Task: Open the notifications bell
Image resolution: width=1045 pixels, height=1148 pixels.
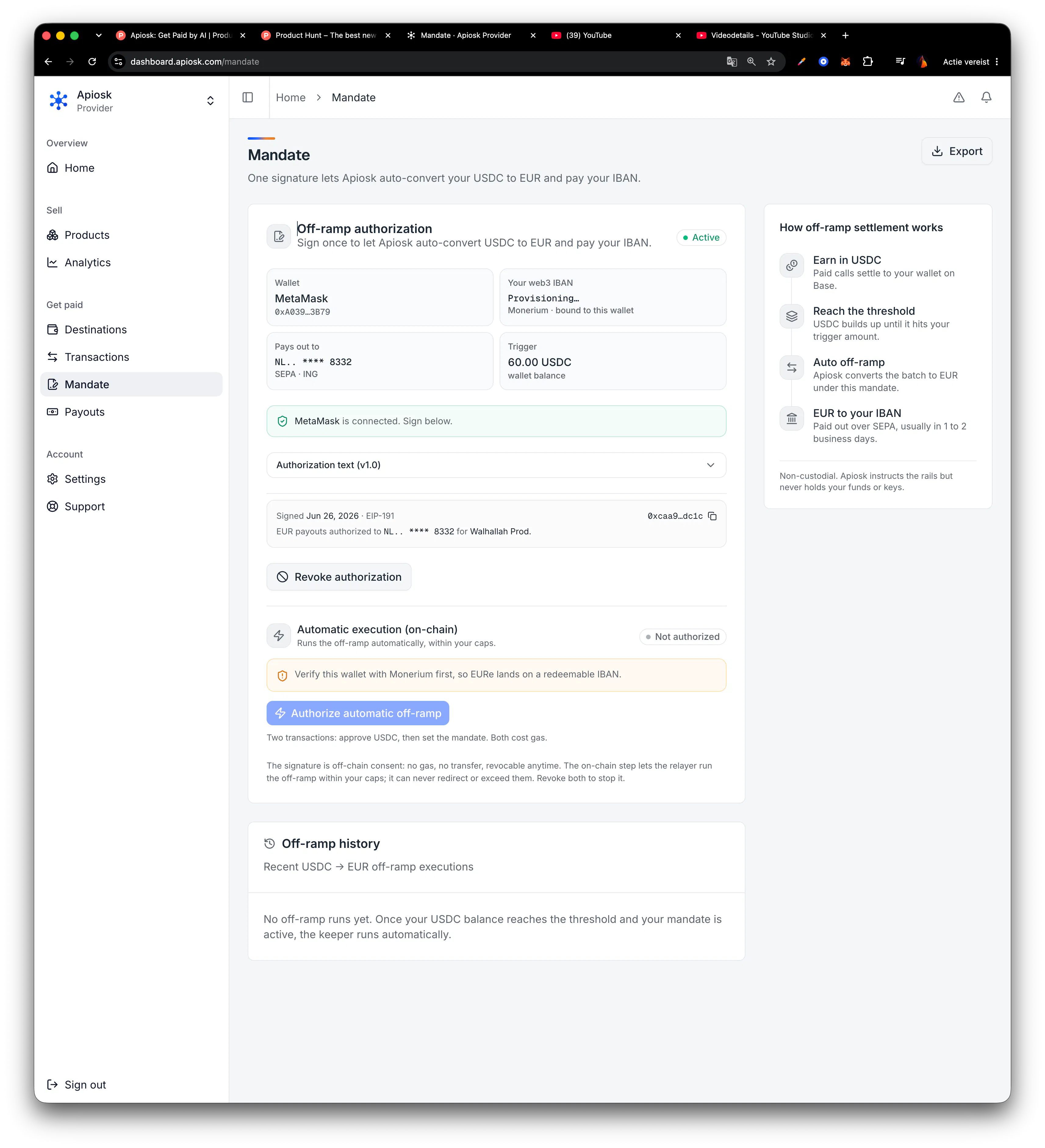Action: click(986, 97)
